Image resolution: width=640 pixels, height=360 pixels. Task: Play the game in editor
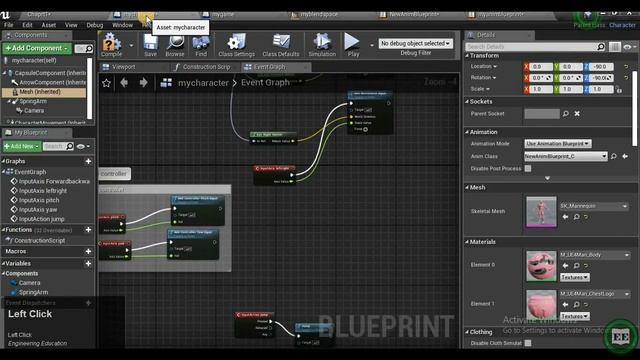(353, 44)
